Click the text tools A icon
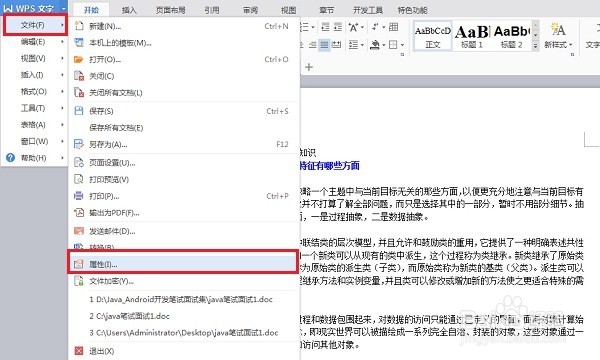 (353, 27)
